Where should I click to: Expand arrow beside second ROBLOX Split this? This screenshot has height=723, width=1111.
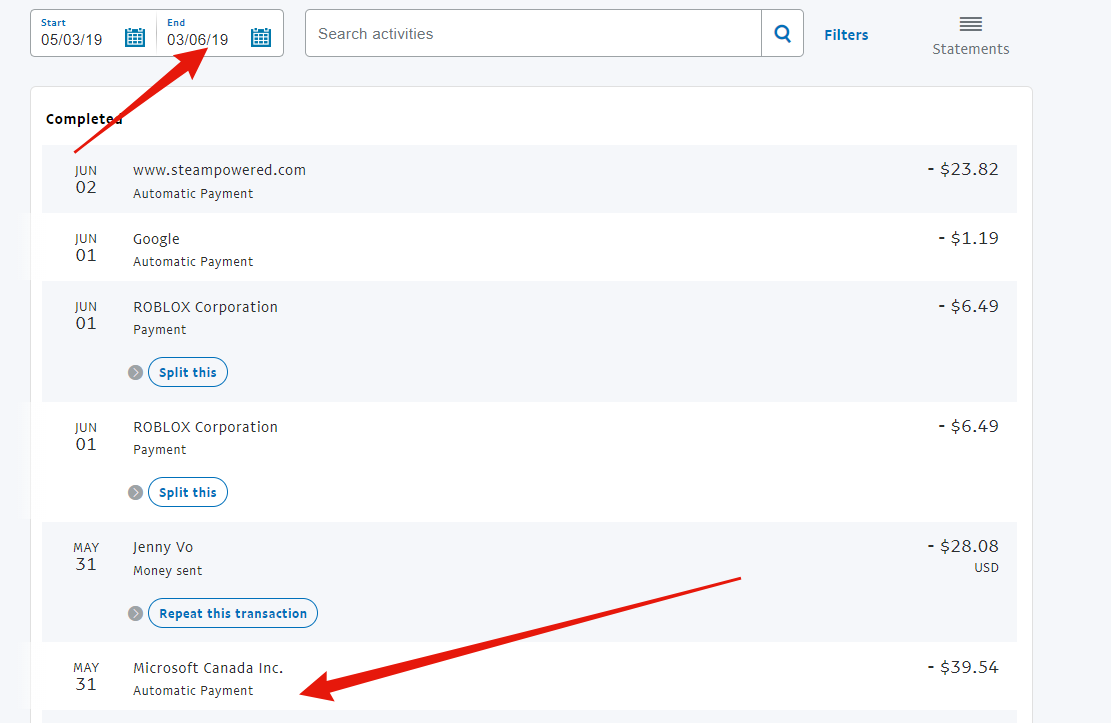(x=135, y=493)
